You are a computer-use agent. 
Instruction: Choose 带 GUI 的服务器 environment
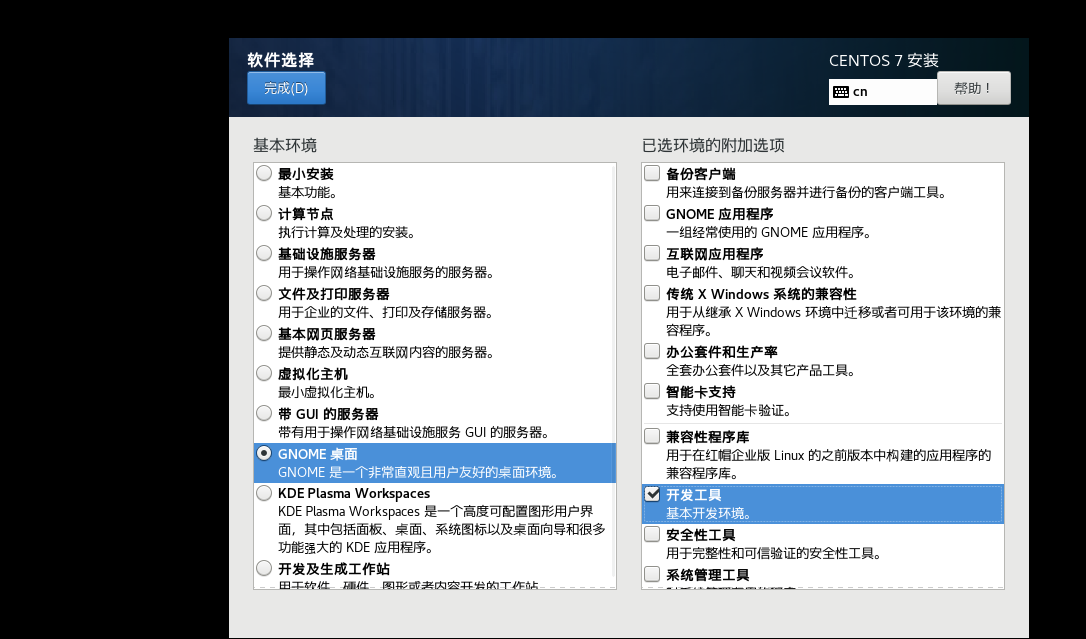(x=264, y=413)
